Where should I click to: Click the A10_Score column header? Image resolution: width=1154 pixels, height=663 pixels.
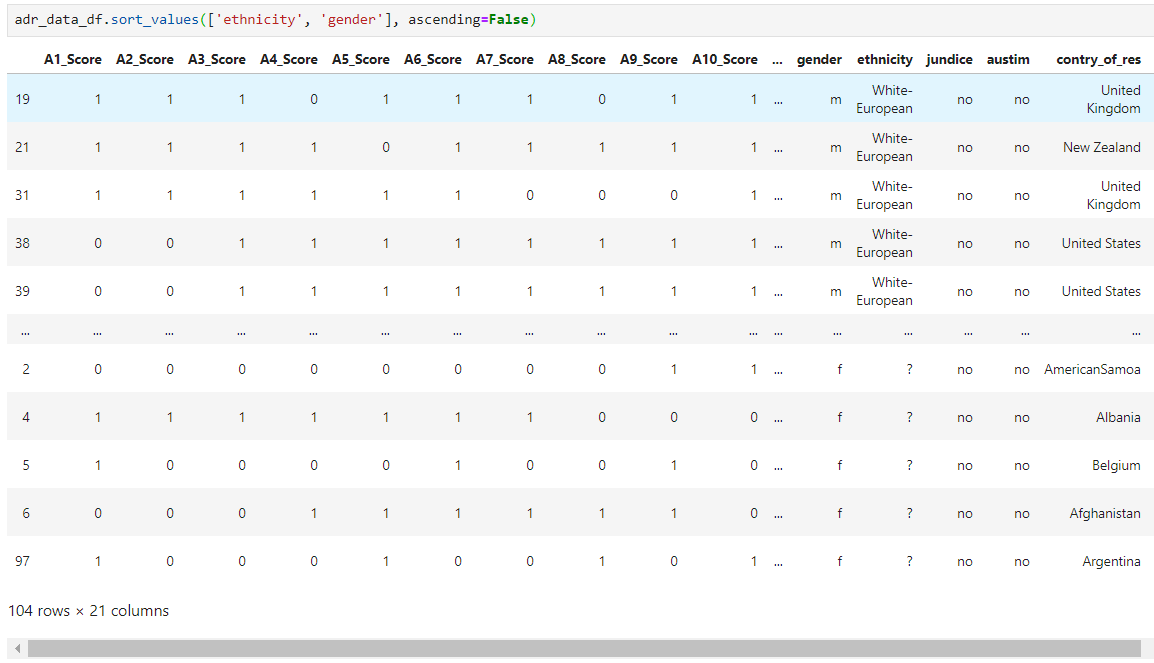725,60
